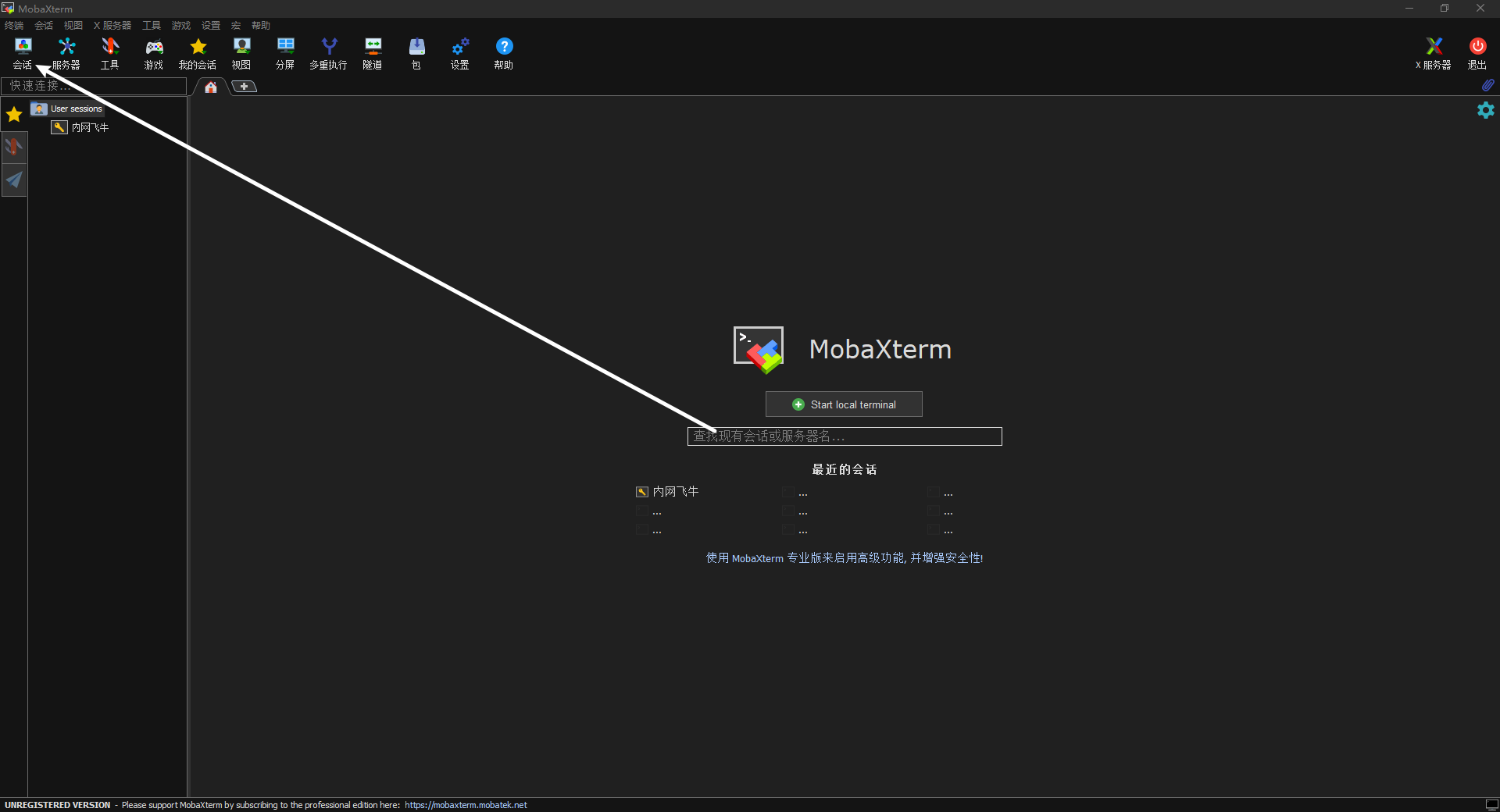Switch to the Home tab
The height and width of the screenshot is (812, 1500).
tap(211, 87)
